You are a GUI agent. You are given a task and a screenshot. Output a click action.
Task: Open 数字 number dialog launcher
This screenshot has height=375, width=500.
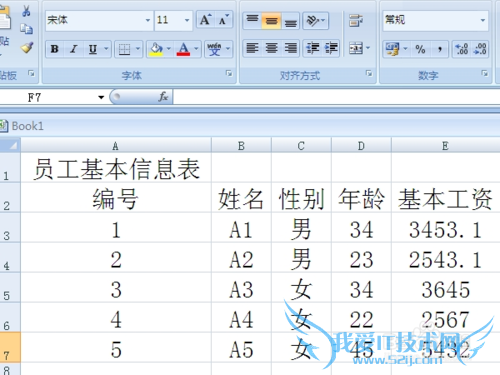(x=485, y=73)
